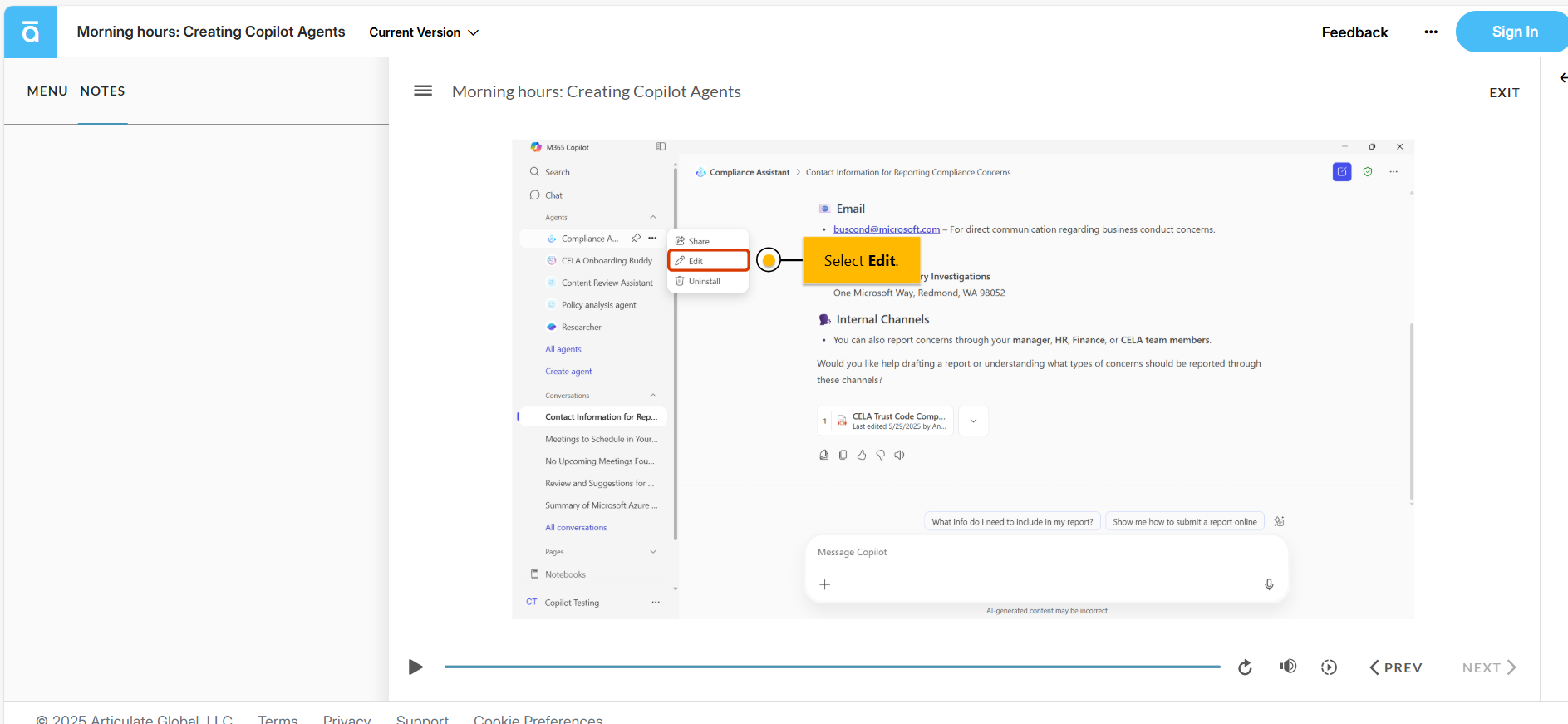1568x724 pixels.
Task: Click the EXIT button
Action: 1504,93
